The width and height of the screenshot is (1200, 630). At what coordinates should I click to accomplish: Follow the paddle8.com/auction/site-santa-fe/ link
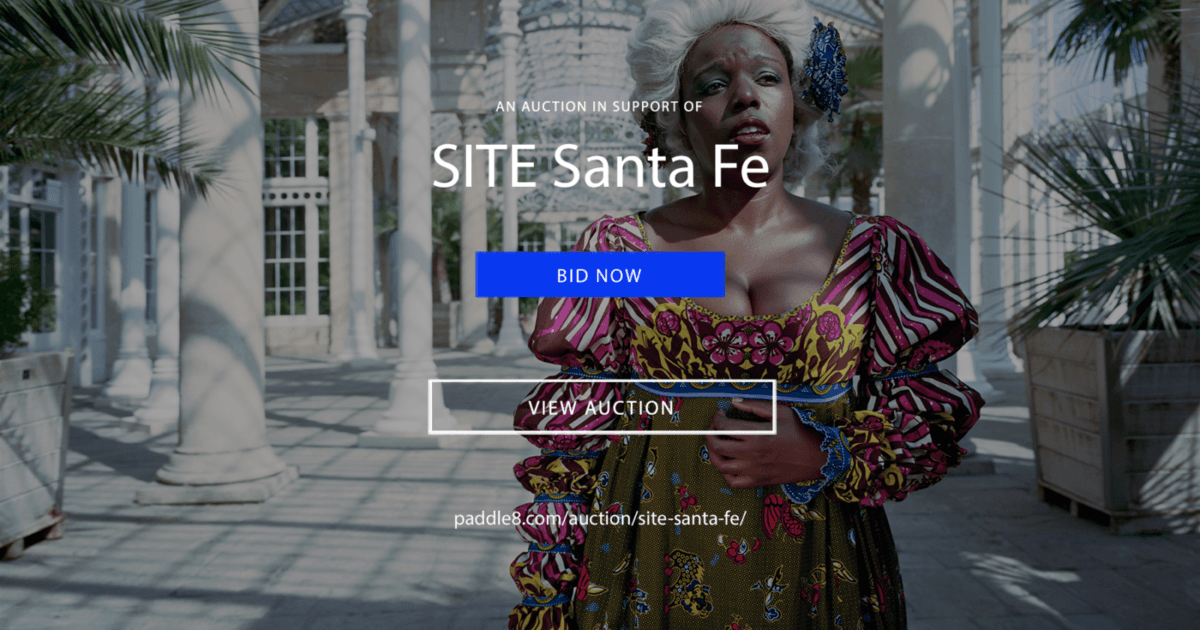coord(600,520)
